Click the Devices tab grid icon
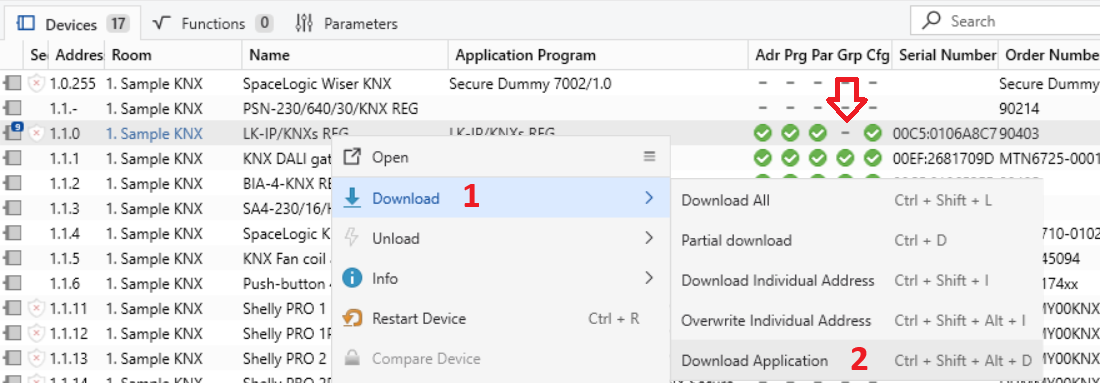 pyautogui.click(x=26, y=23)
